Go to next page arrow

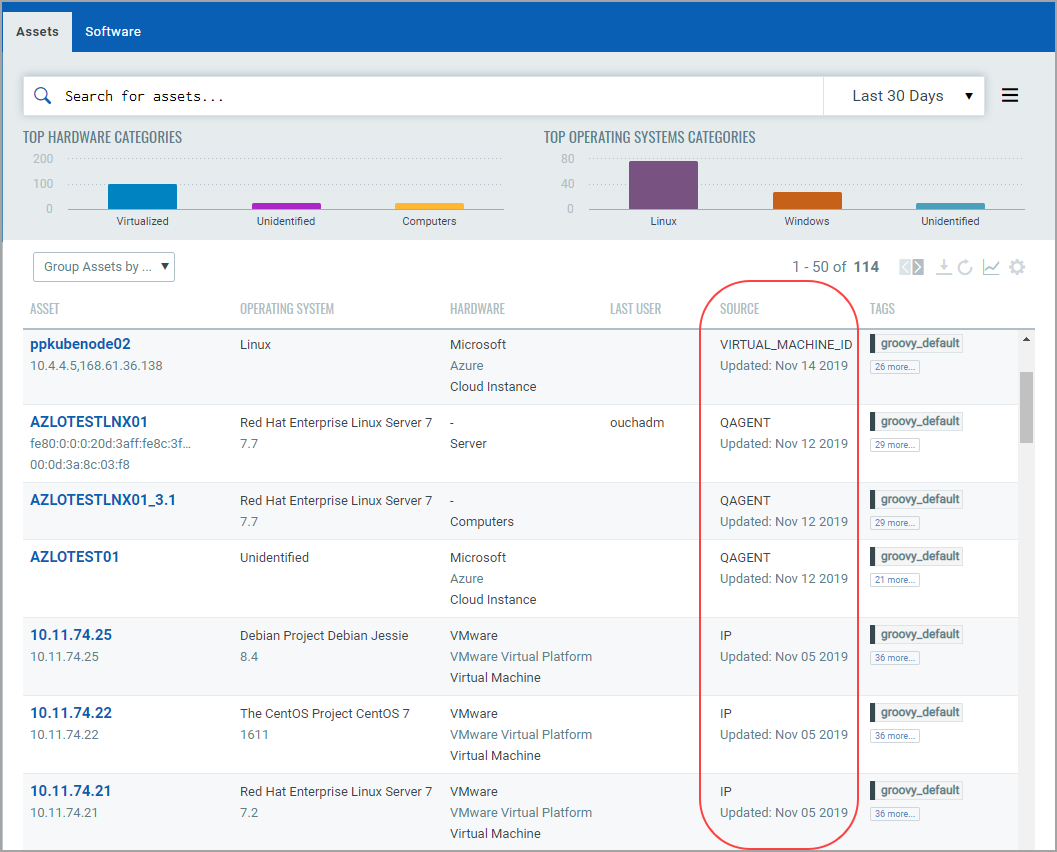pyautogui.click(x=918, y=268)
